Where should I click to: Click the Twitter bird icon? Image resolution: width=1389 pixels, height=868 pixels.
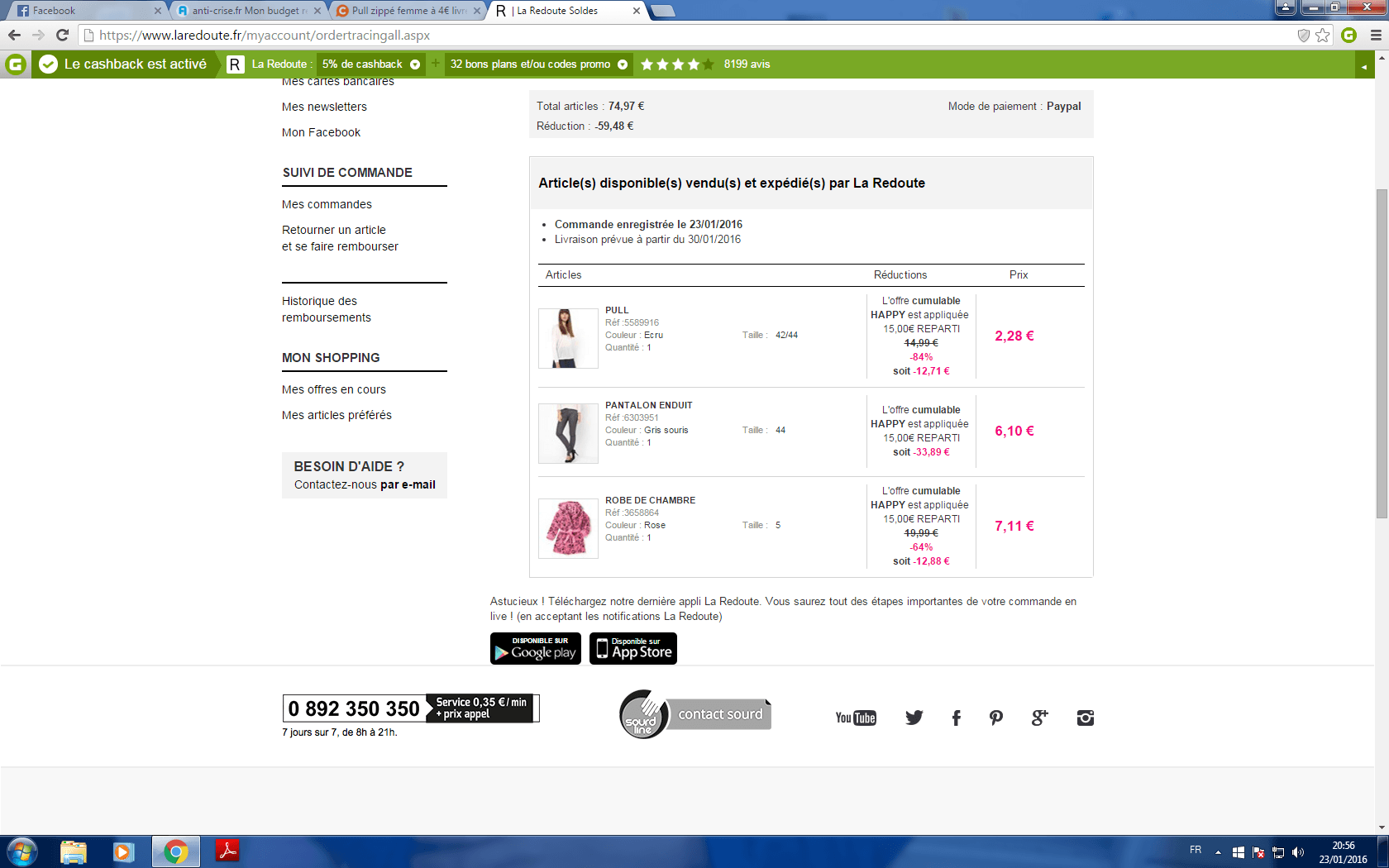(914, 718)
